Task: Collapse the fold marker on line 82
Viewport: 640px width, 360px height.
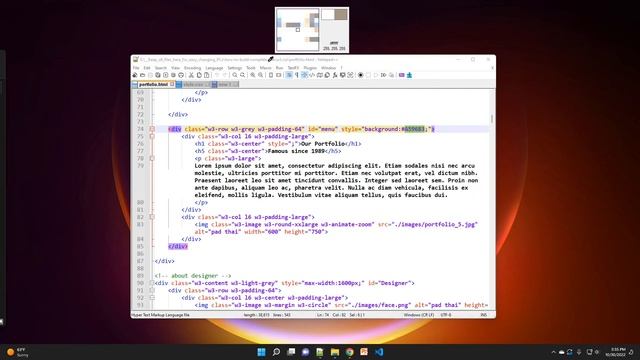Action: click(152, 217)
